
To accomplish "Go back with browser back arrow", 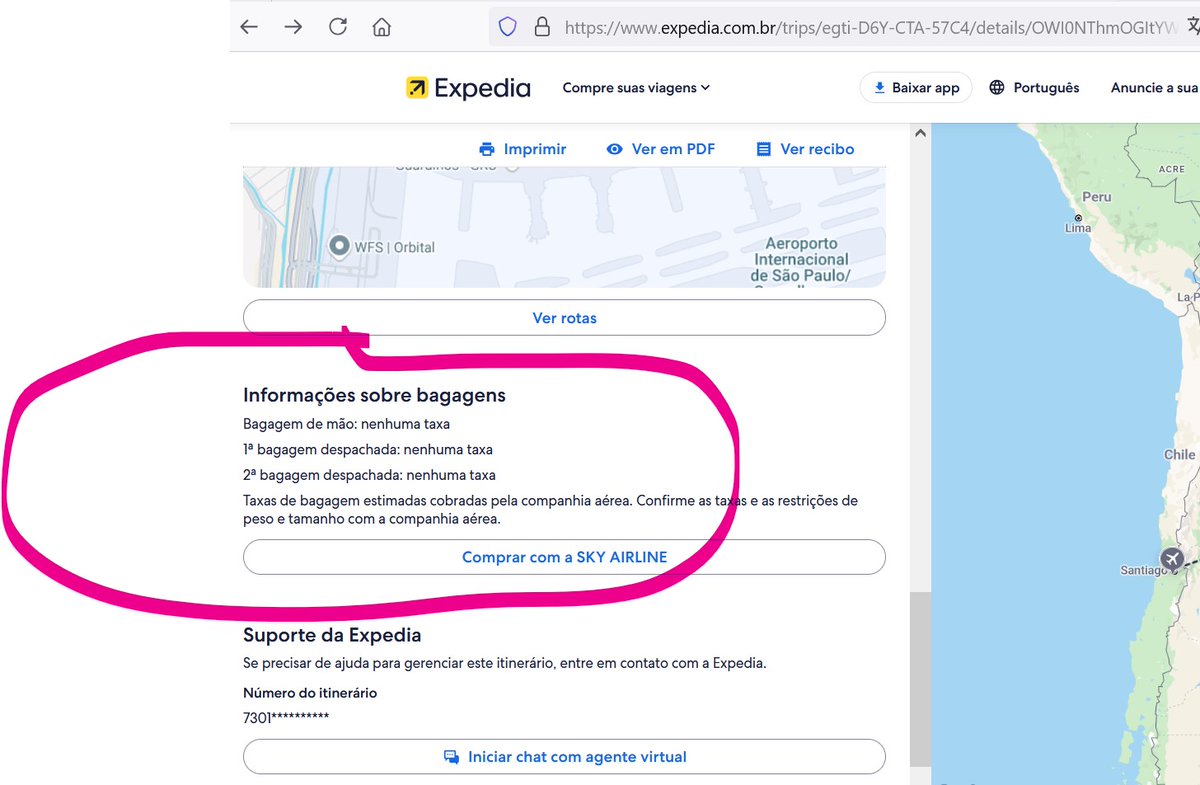I will click(x=249, y=27).
